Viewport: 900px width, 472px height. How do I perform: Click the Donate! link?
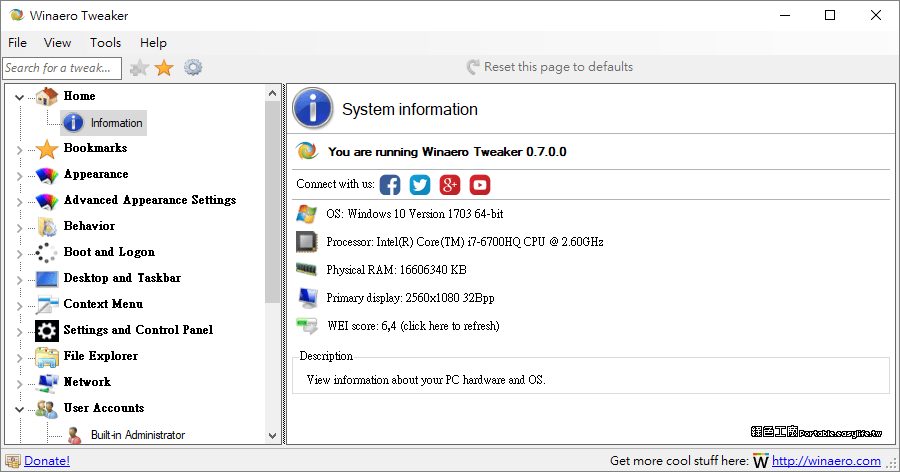coord(47,461)
